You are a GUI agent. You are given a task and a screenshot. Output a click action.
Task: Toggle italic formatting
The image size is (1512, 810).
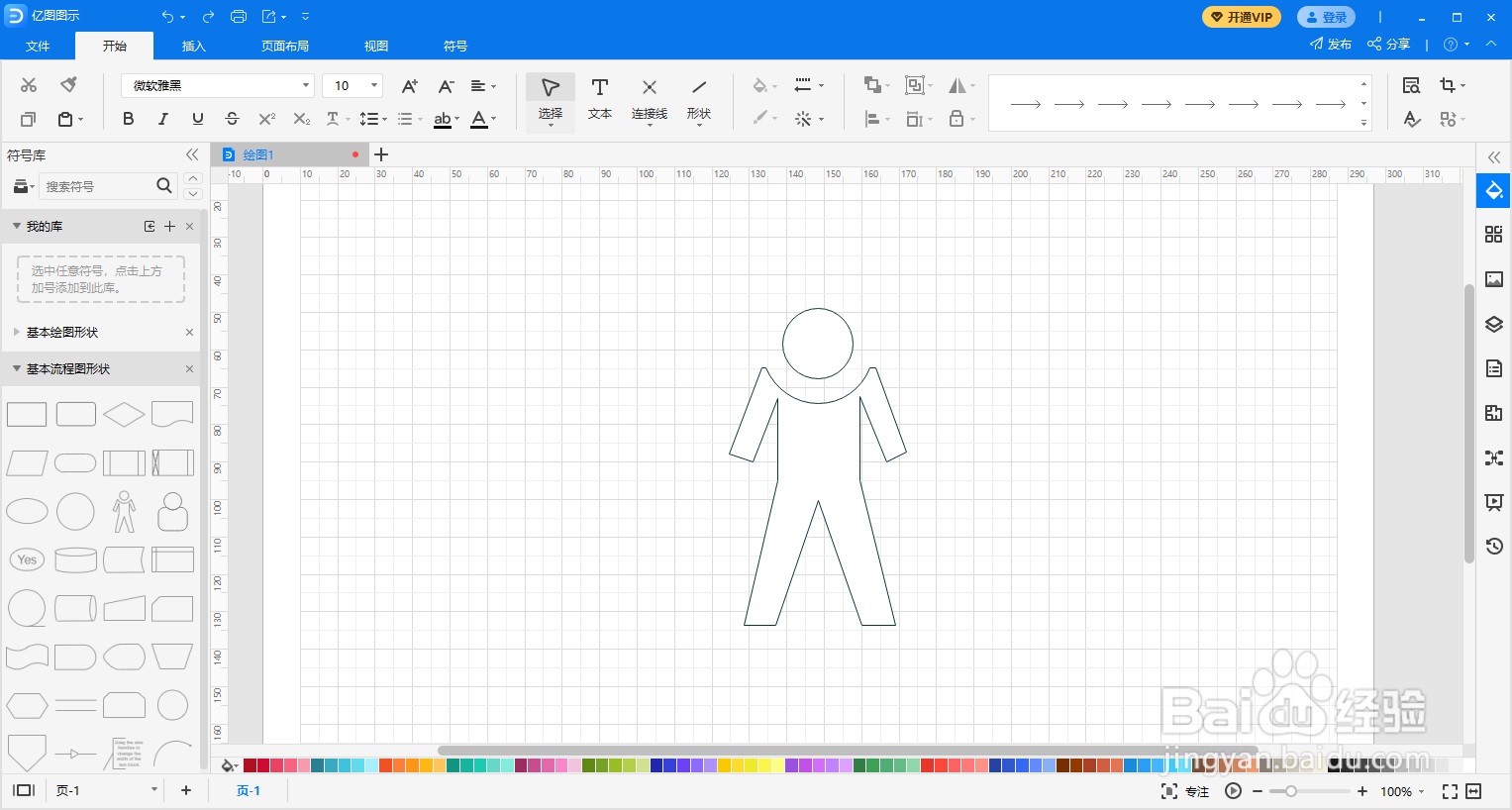tap(162, 119)
